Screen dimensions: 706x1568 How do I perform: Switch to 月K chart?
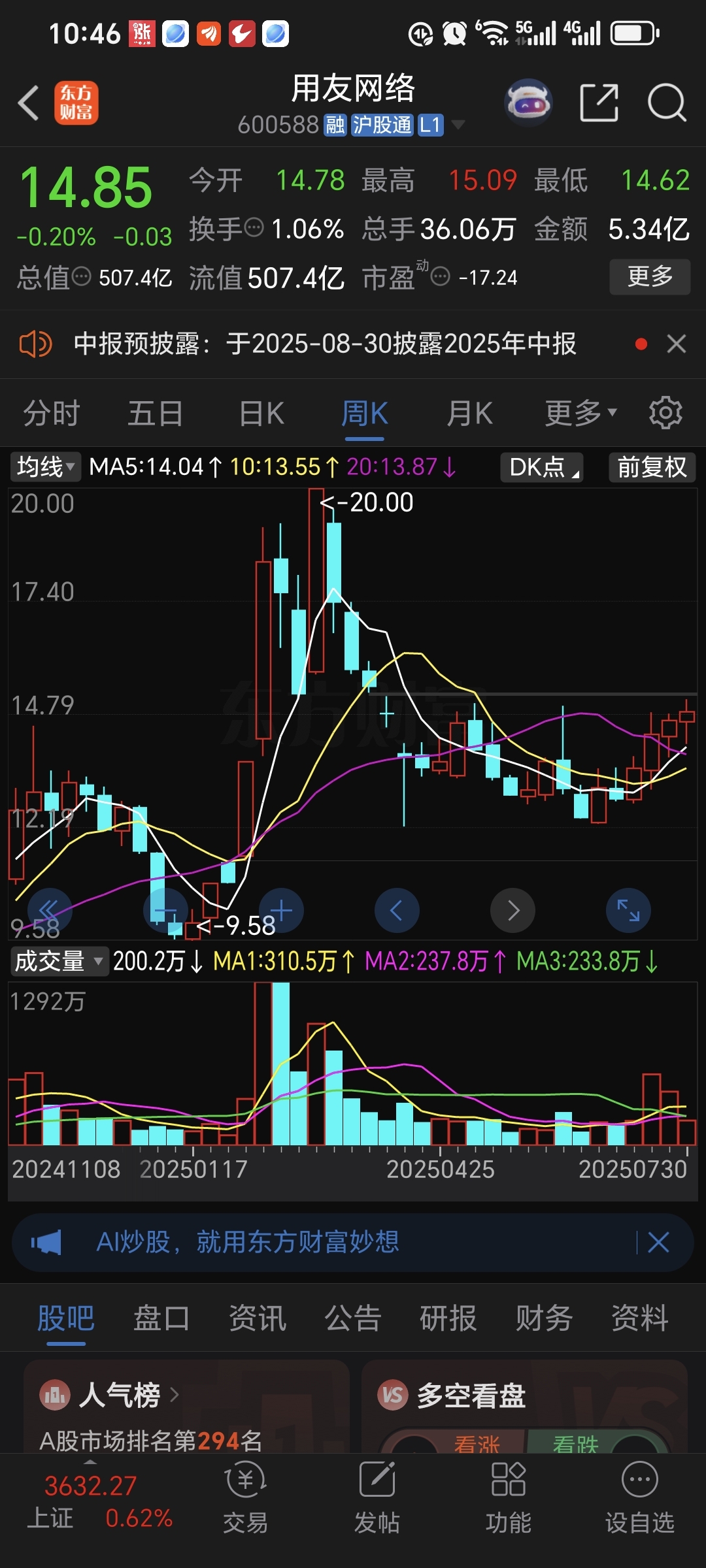pyautogui.click(x=469, y=413)
